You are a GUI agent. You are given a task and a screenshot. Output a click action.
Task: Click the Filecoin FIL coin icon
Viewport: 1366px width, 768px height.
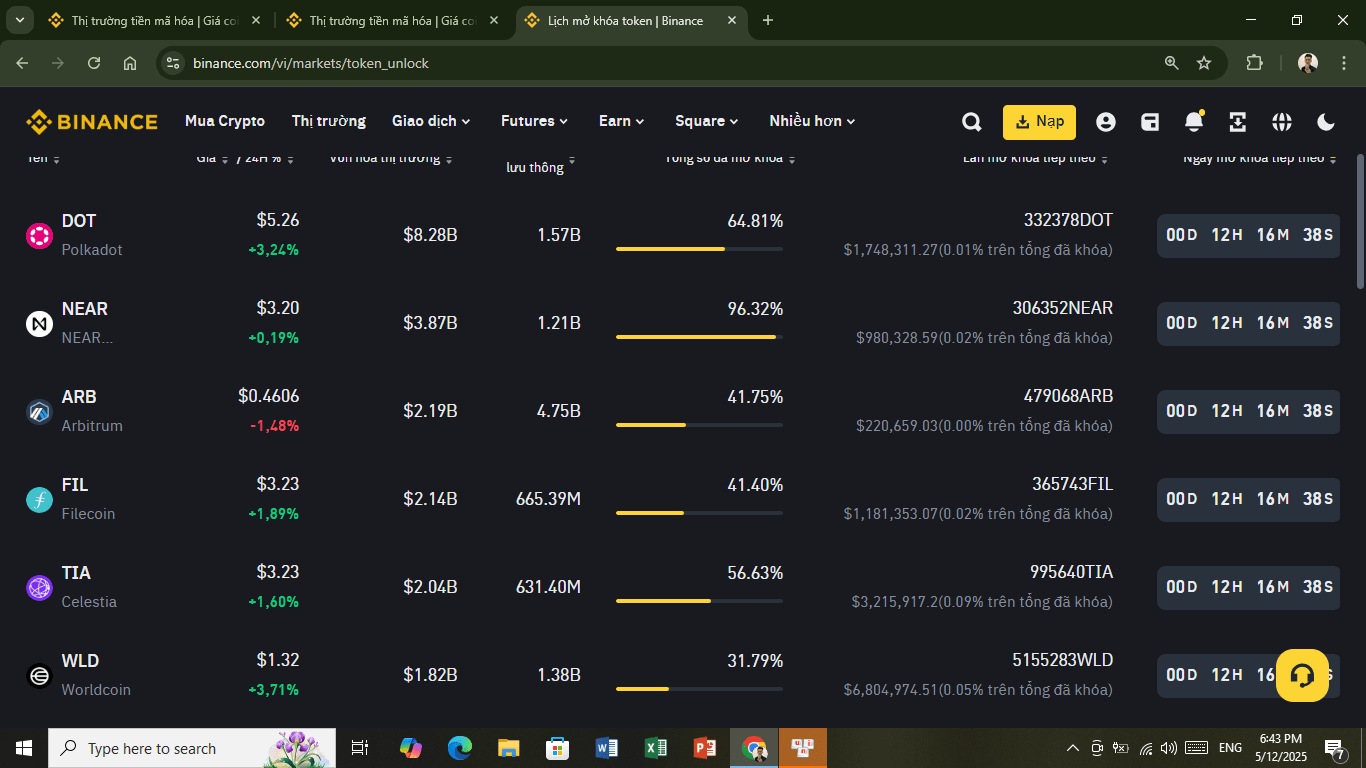(x=39, y=500)
